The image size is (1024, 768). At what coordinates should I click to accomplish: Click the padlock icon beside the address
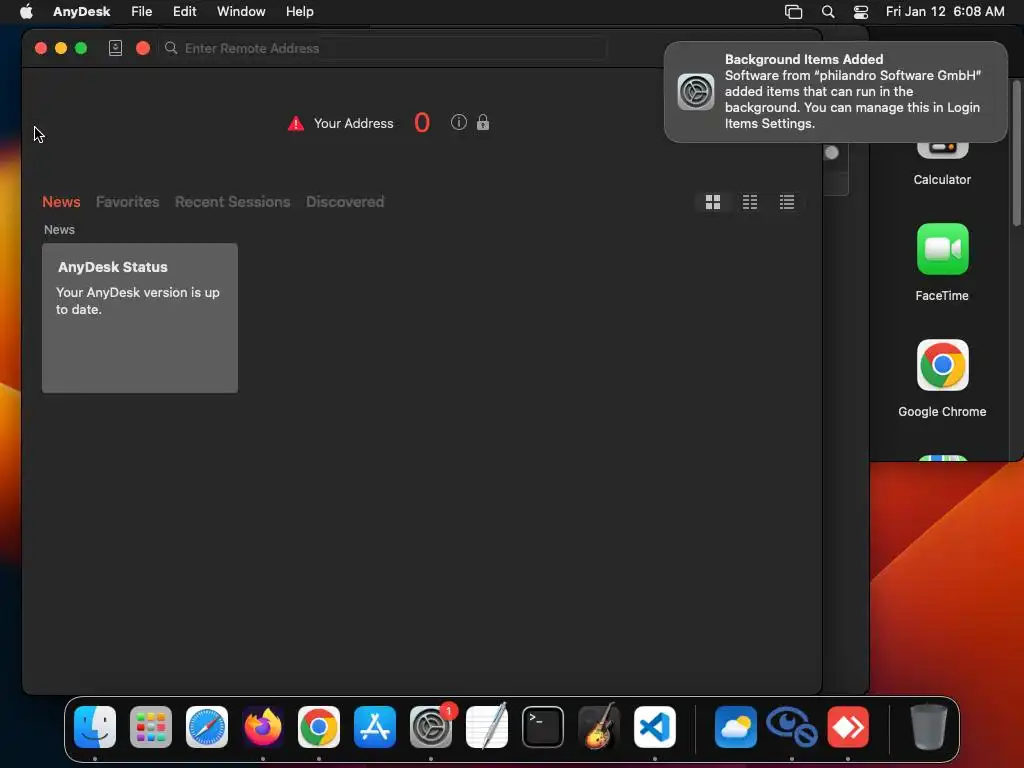click(x=483, y=122)
